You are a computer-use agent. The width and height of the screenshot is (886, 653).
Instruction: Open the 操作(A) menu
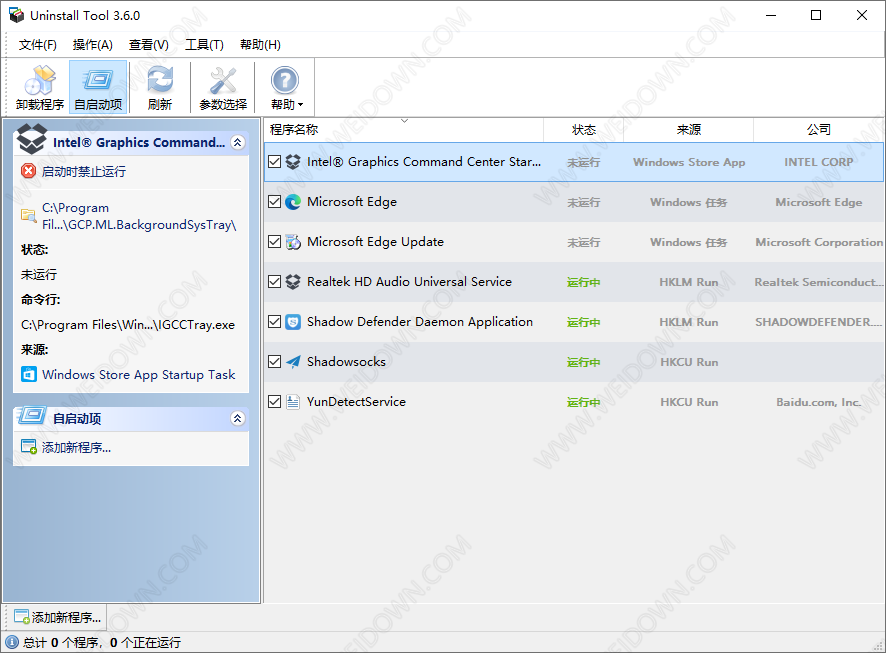tap(93, 45)
